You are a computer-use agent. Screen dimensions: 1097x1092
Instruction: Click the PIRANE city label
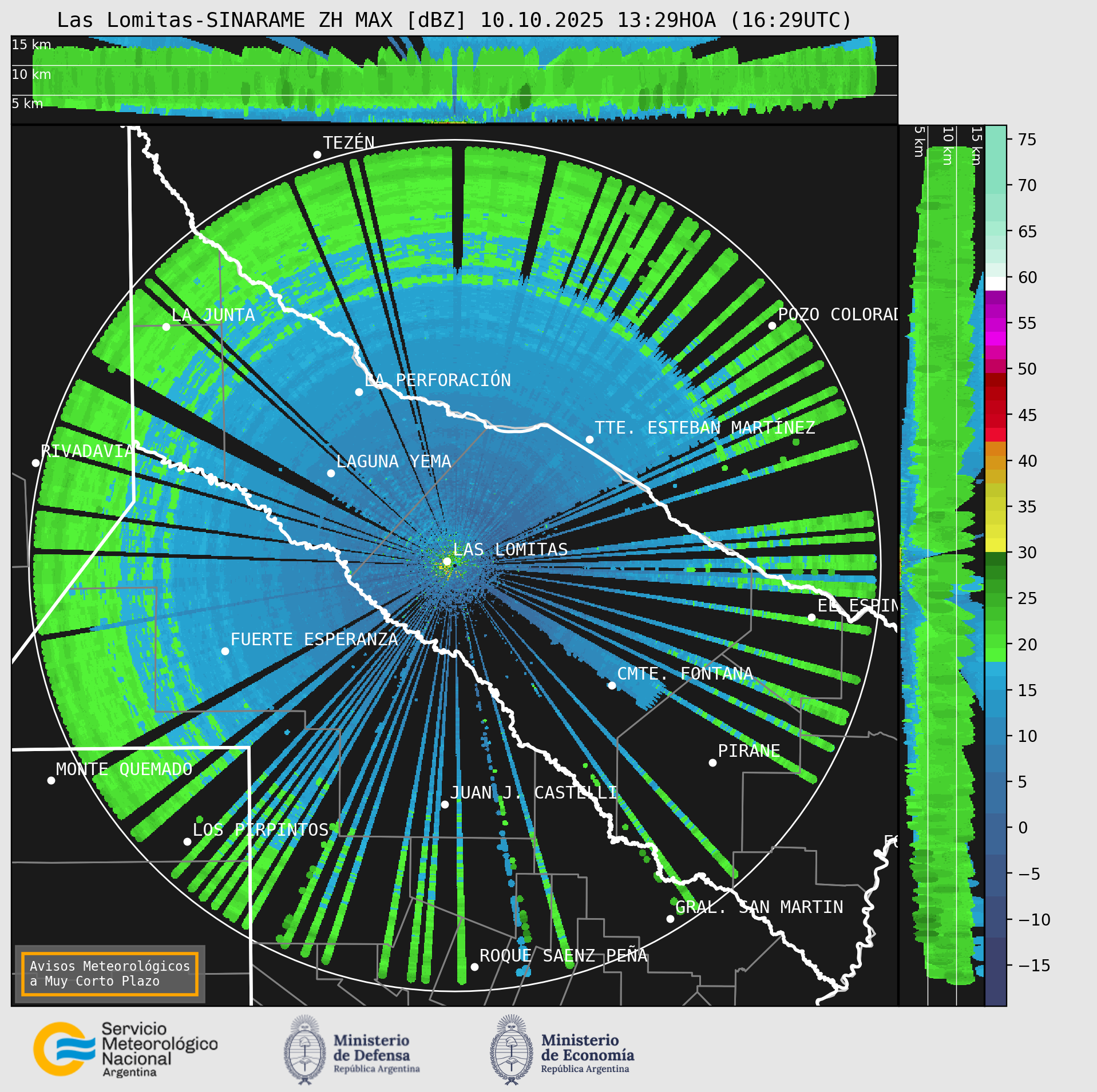(x=749, y=751)
